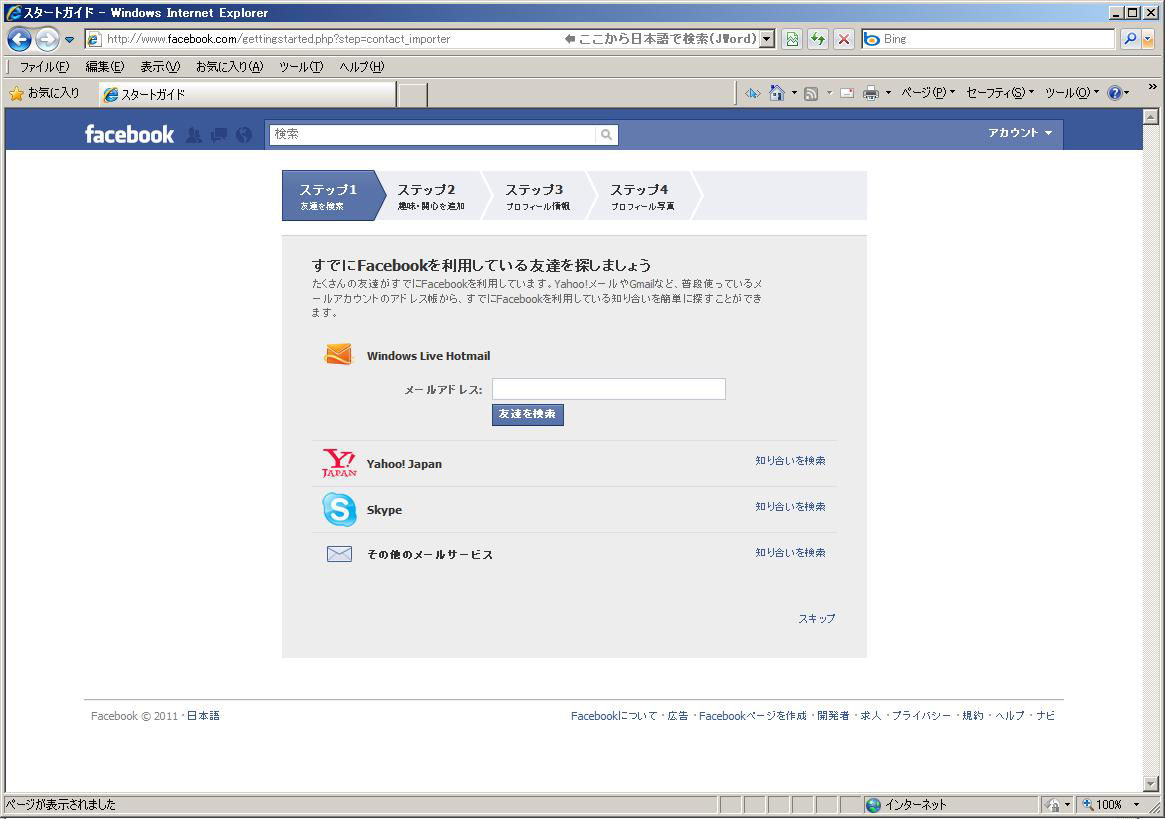Click the Facebookについて footer link
The image size is (1165, 819).
[x=614, y=716]
